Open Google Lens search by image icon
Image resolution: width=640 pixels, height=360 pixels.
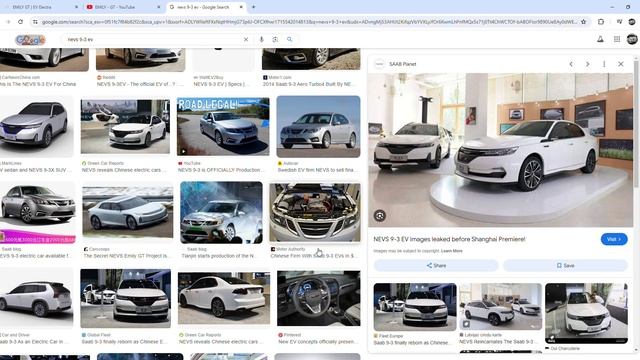click(x=275, y=40)
